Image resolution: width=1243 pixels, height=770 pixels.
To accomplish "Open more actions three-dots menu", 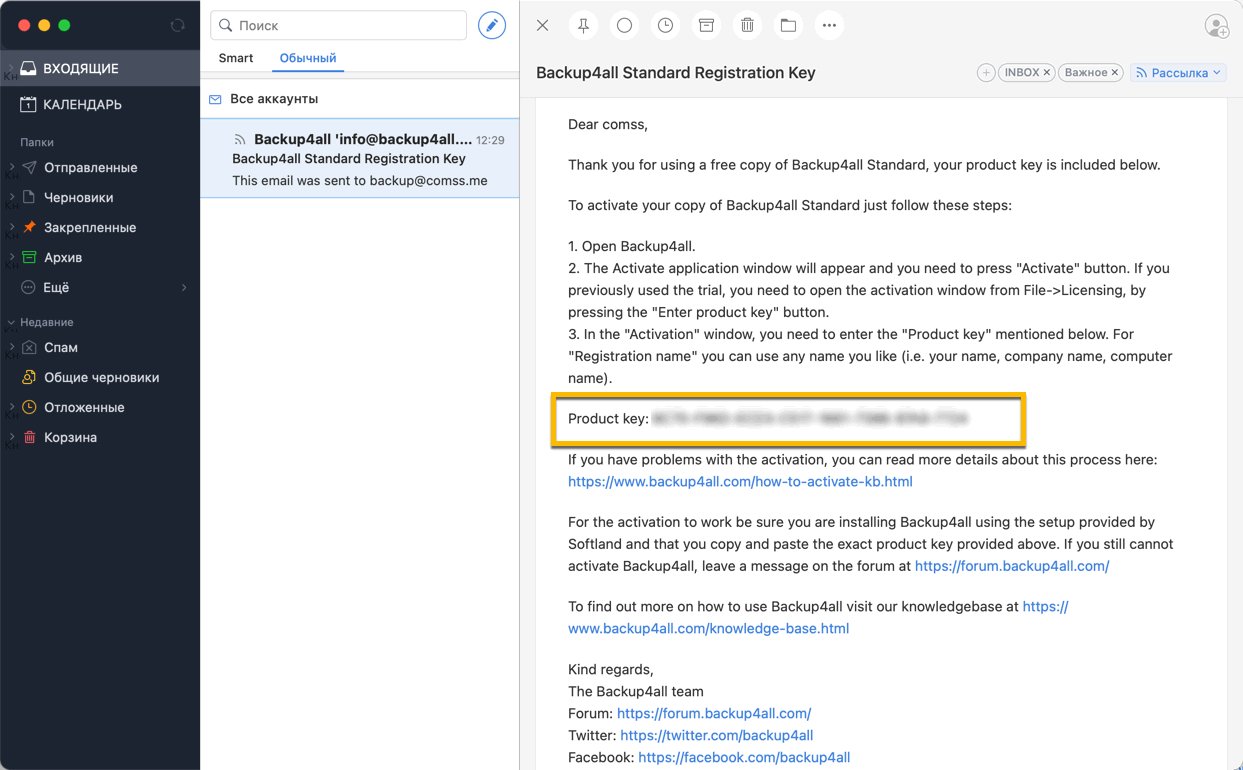I will point(829,25).
